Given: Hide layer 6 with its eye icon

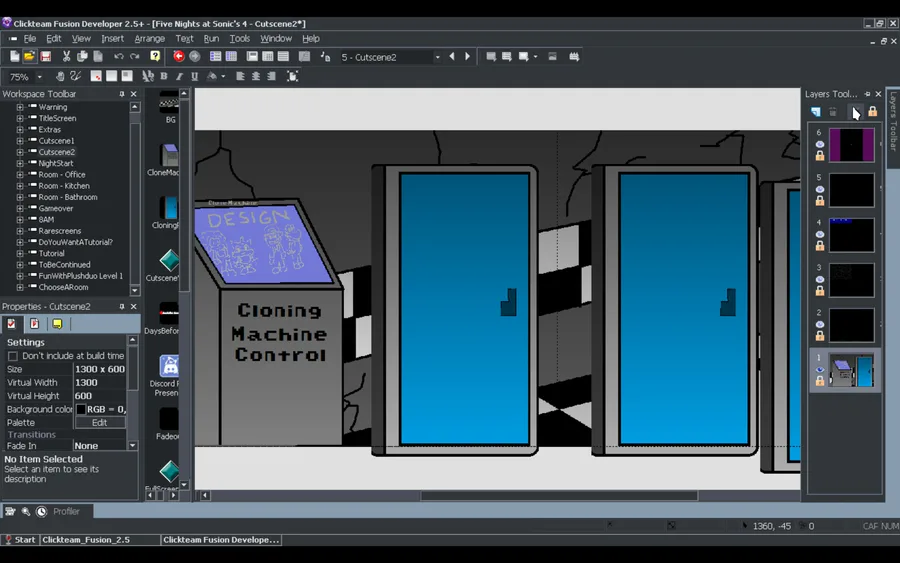Looking at the screenshot, I should [820, 144].
